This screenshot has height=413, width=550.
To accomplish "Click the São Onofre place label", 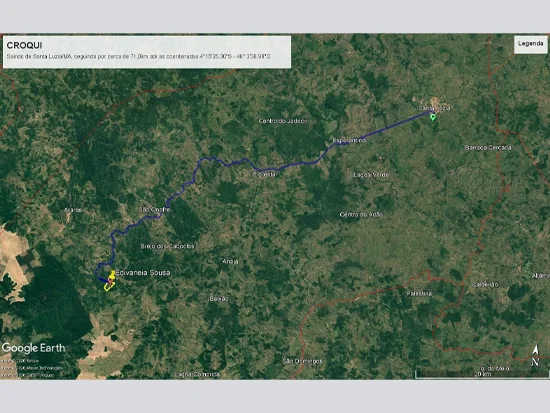I will click(x=154, y=209).
